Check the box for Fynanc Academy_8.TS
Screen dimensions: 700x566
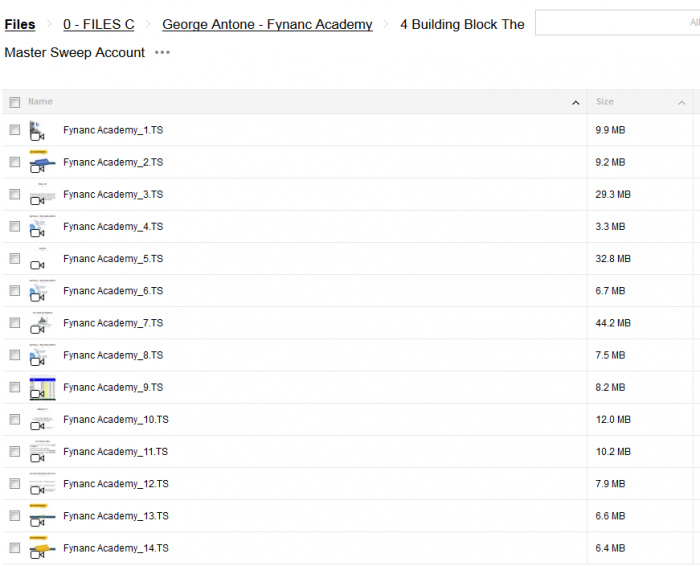tap(15, 355)
